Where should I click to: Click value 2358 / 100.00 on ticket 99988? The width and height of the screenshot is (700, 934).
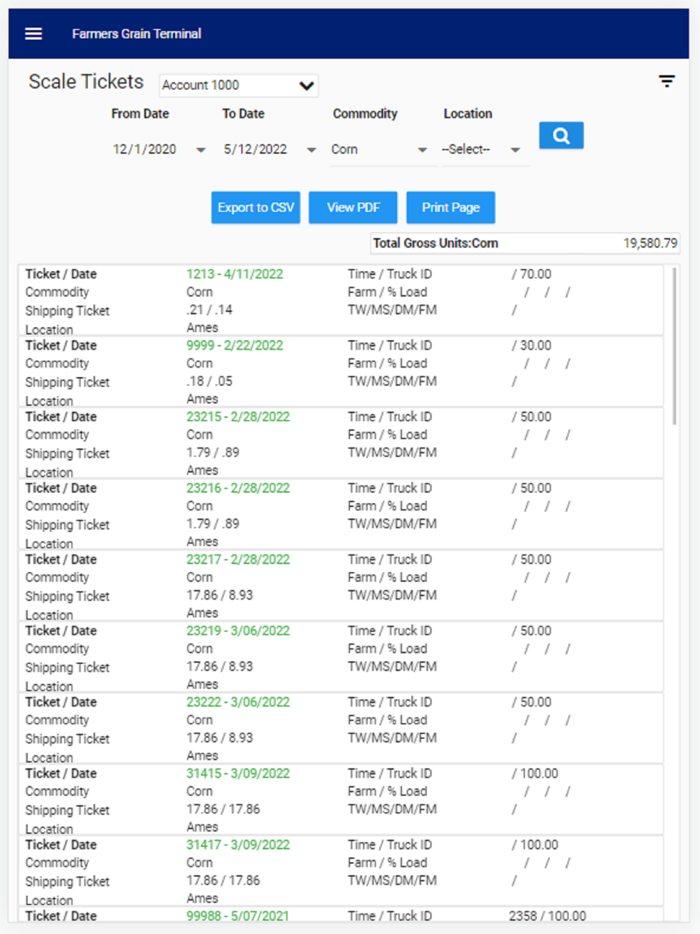(547, 916)
